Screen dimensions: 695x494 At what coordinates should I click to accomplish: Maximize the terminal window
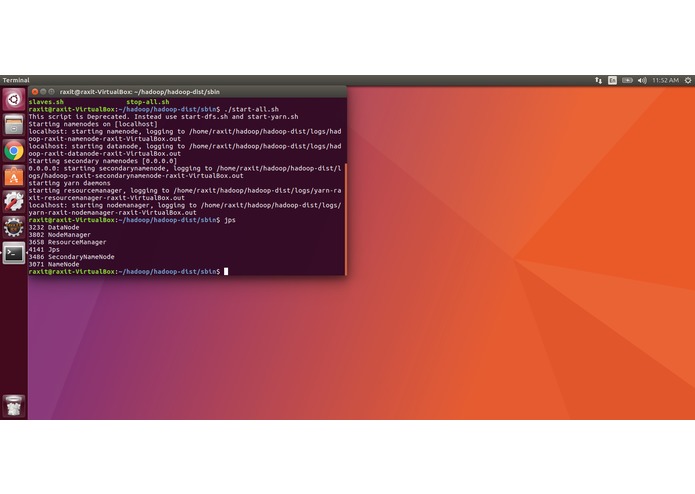pyautogui.click(x=51, y=92)
